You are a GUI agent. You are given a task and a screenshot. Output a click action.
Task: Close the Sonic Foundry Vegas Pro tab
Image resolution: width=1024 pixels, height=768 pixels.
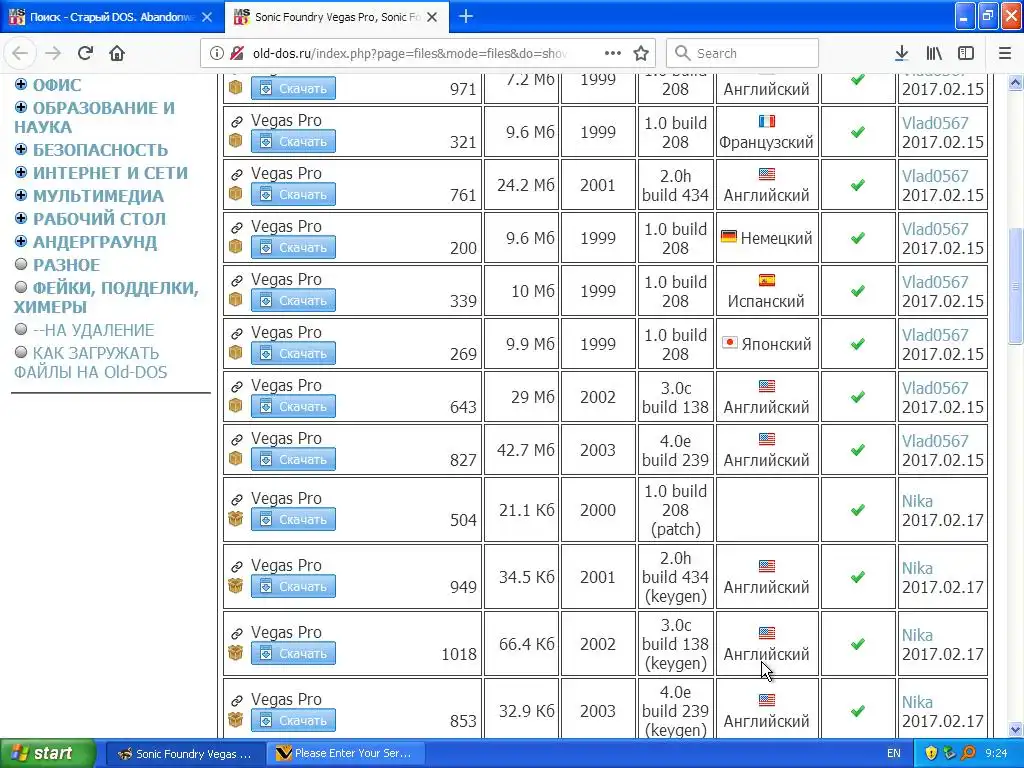click(x=432, y=18)
